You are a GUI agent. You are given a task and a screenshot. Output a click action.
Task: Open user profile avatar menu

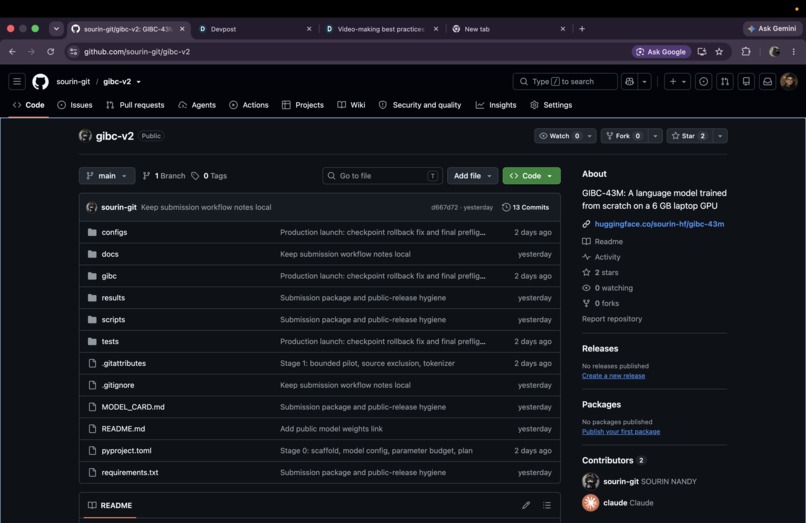pyautogui.click(x=789, y=81)
